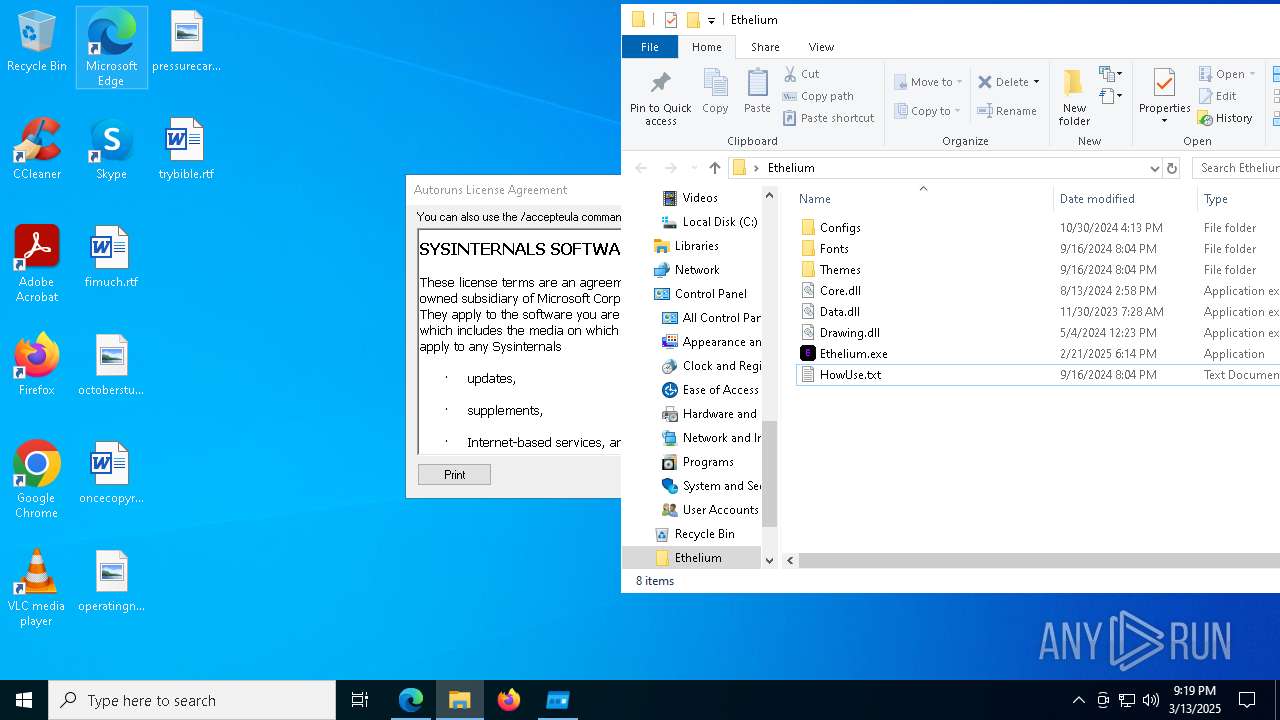Refresh the Ethelium folder view

click(1172, 168)
